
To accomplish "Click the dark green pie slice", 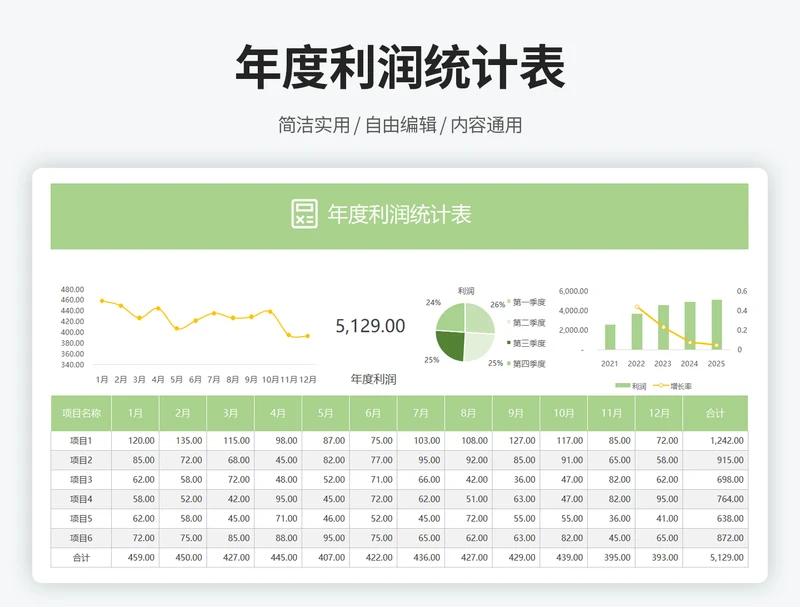I will (451, 345).
